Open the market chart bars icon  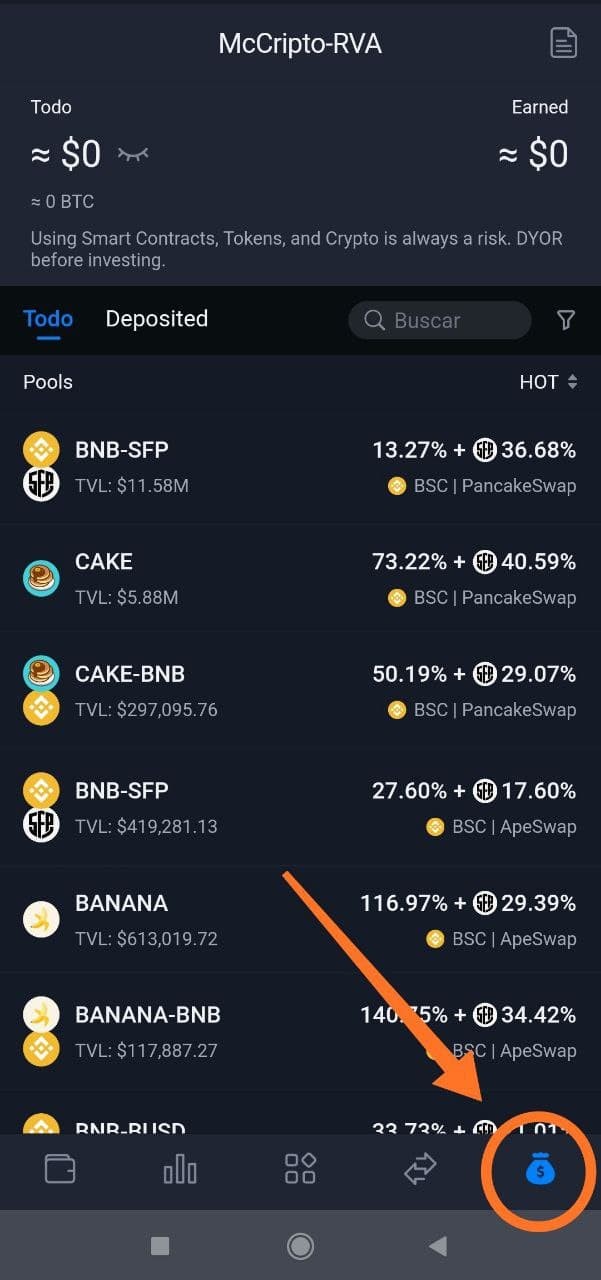(x=180, y=1169)
